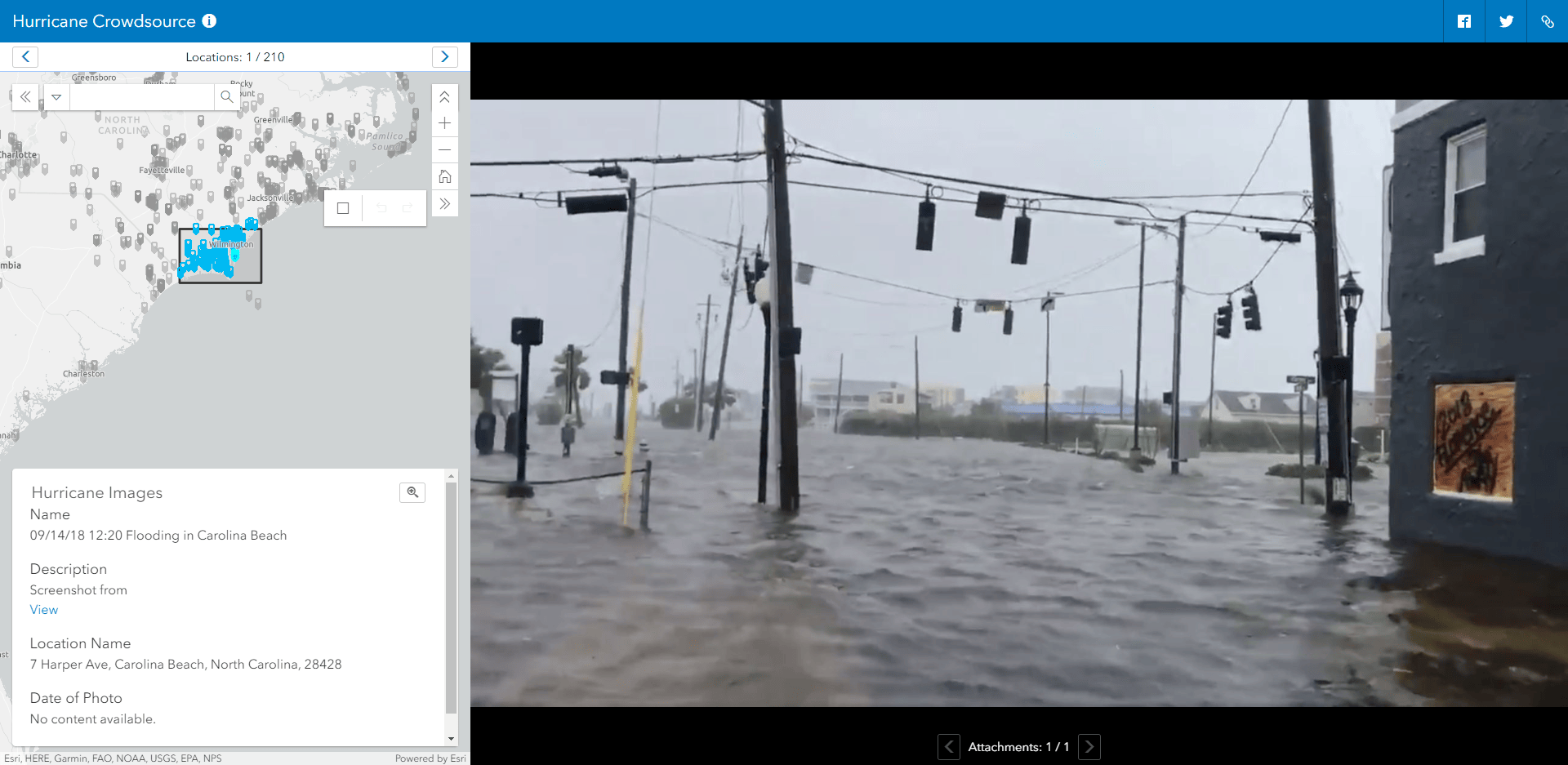The image size is (1568, 765).
Task: Click the search magnifier on the map
Action: (x=227, y=97)
